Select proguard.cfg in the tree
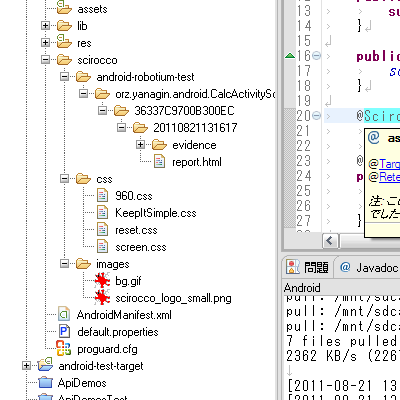400x400 pixels. (x=107, y=349)
